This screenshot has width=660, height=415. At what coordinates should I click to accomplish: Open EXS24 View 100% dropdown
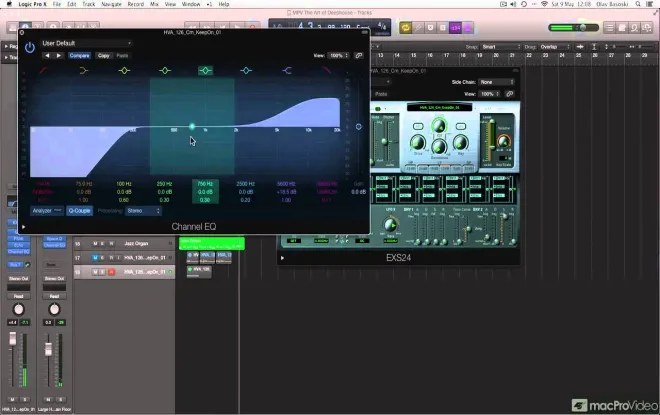490,94
